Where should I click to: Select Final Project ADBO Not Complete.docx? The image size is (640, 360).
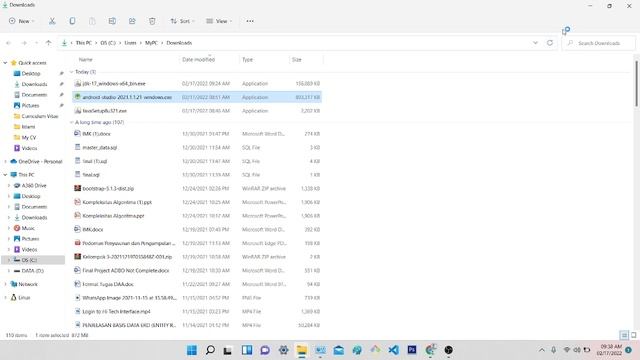[197, 271]
